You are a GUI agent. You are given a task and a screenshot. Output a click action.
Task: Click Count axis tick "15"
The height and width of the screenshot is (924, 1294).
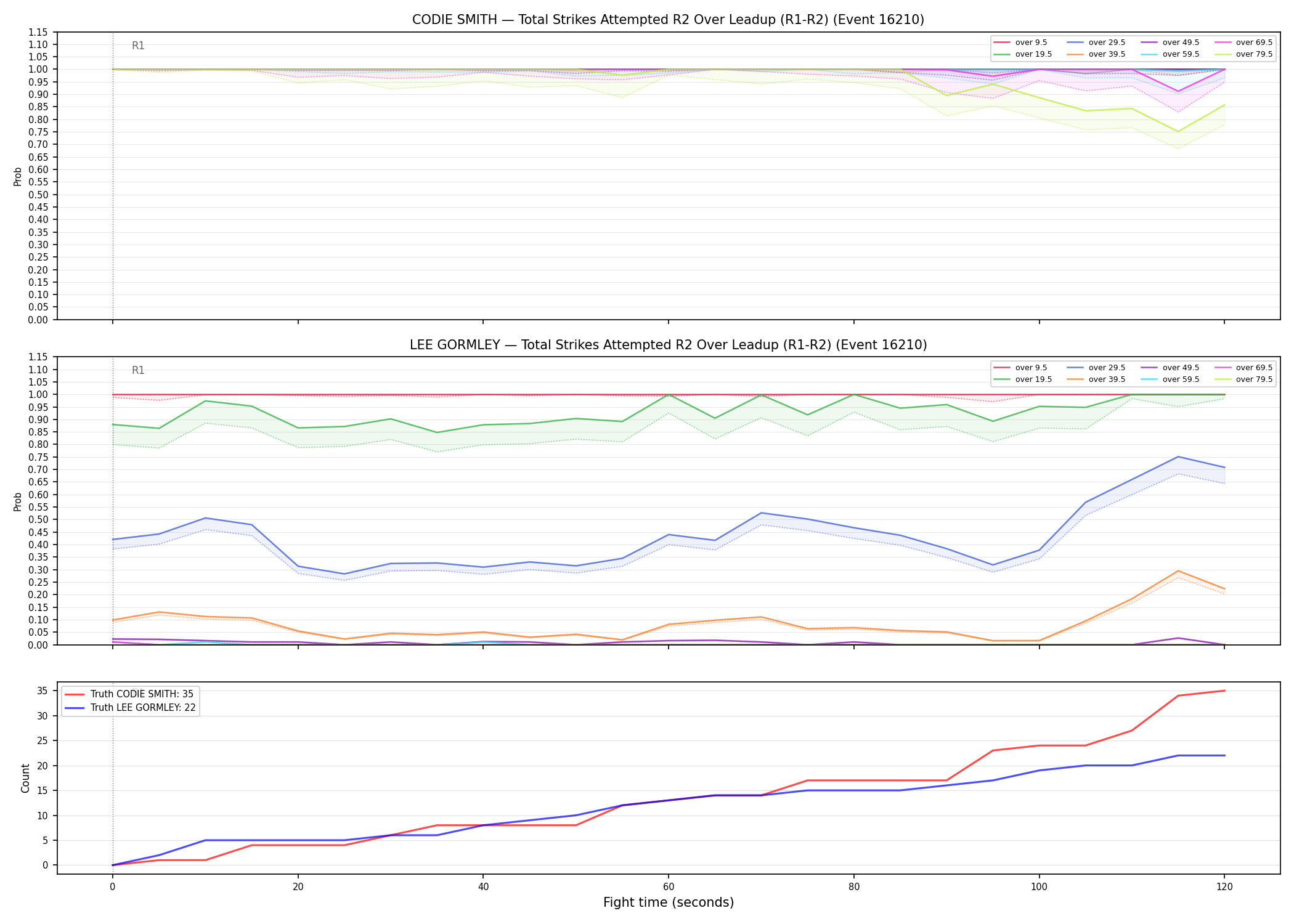point(43,791)
